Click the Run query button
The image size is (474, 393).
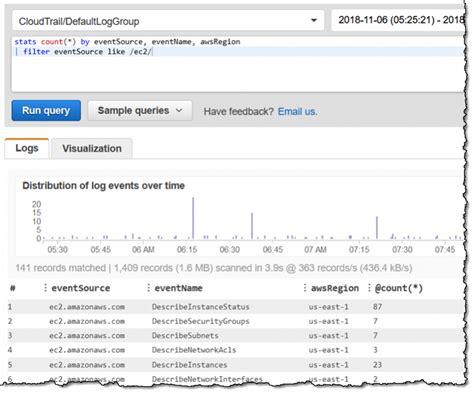click(46, 110)
